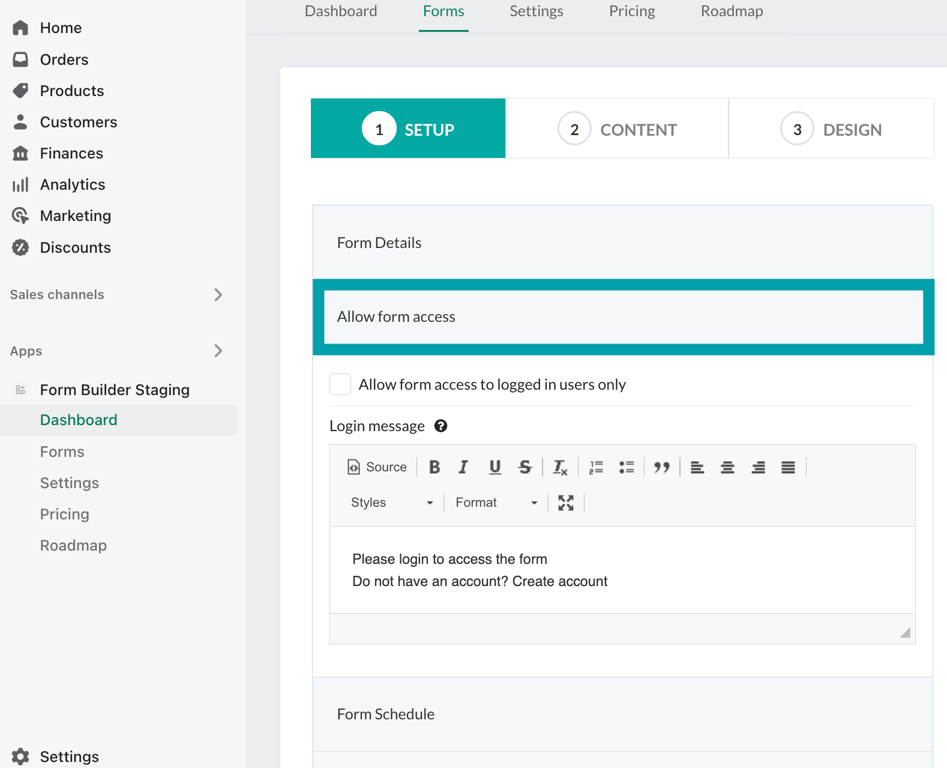Enable form access for logged in users only

(x=340, y=384)
